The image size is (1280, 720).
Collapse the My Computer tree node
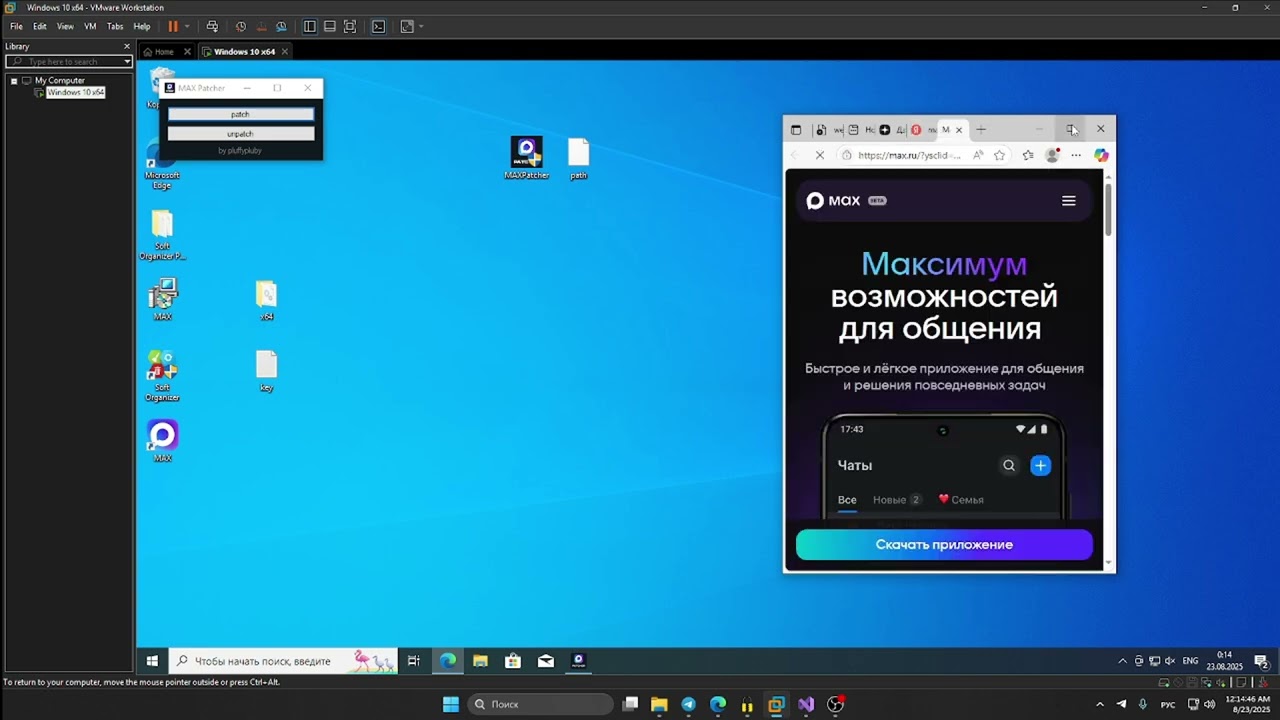click(x=14, y=80)
